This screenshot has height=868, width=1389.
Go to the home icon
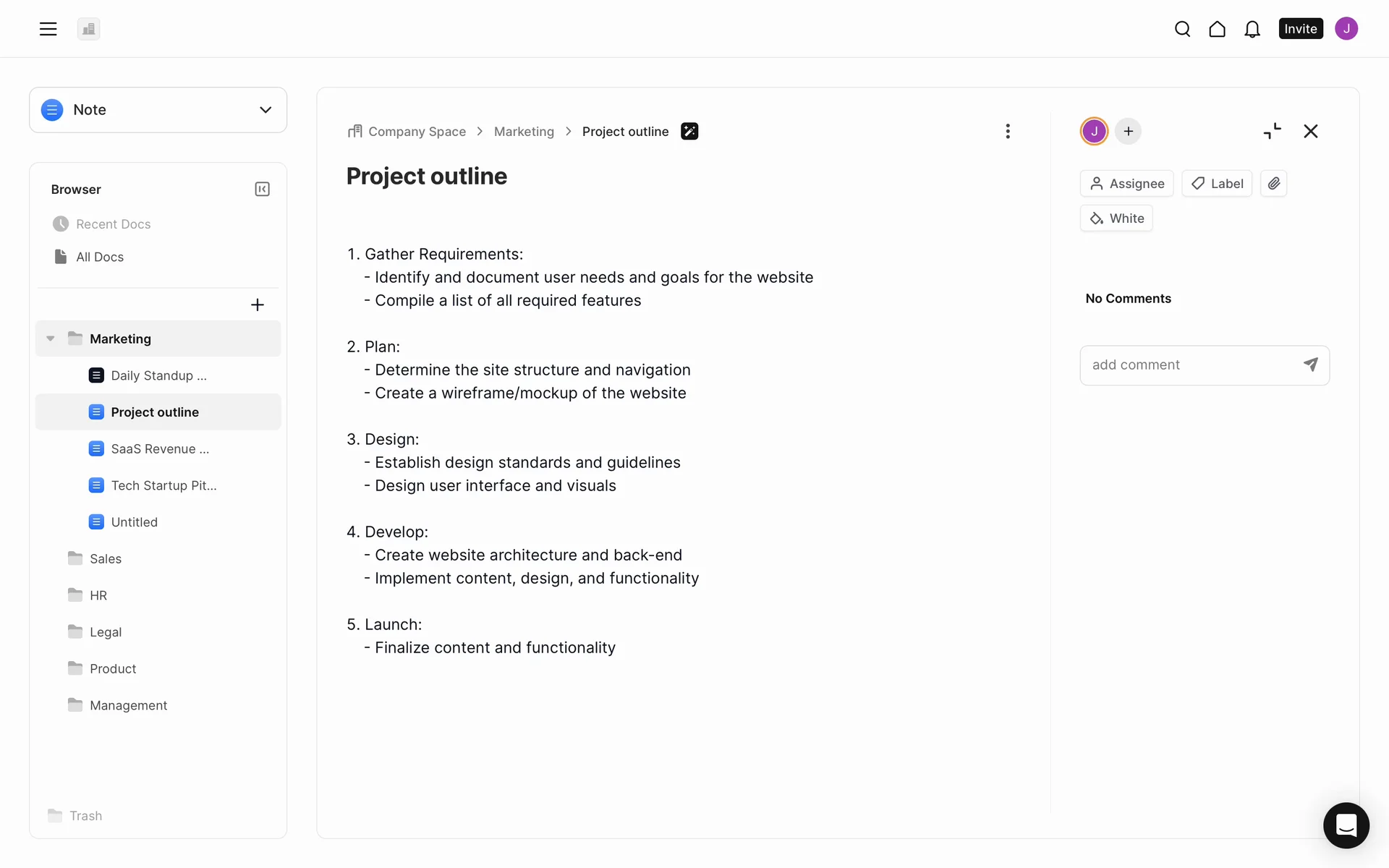1217,29
